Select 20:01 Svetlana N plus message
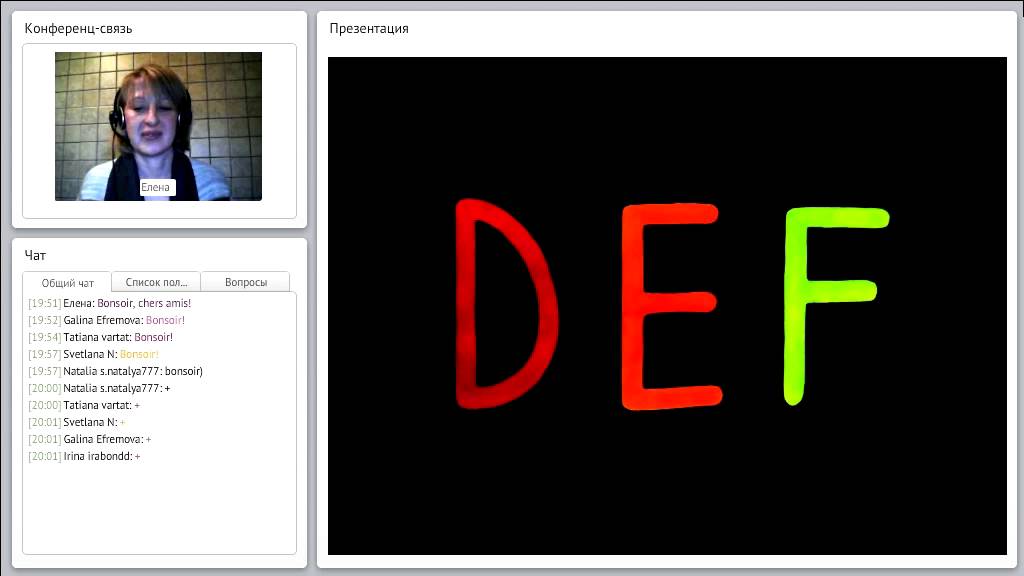Image resolution: width=1024 pixels, height=576 pixels. coord(77,422)
